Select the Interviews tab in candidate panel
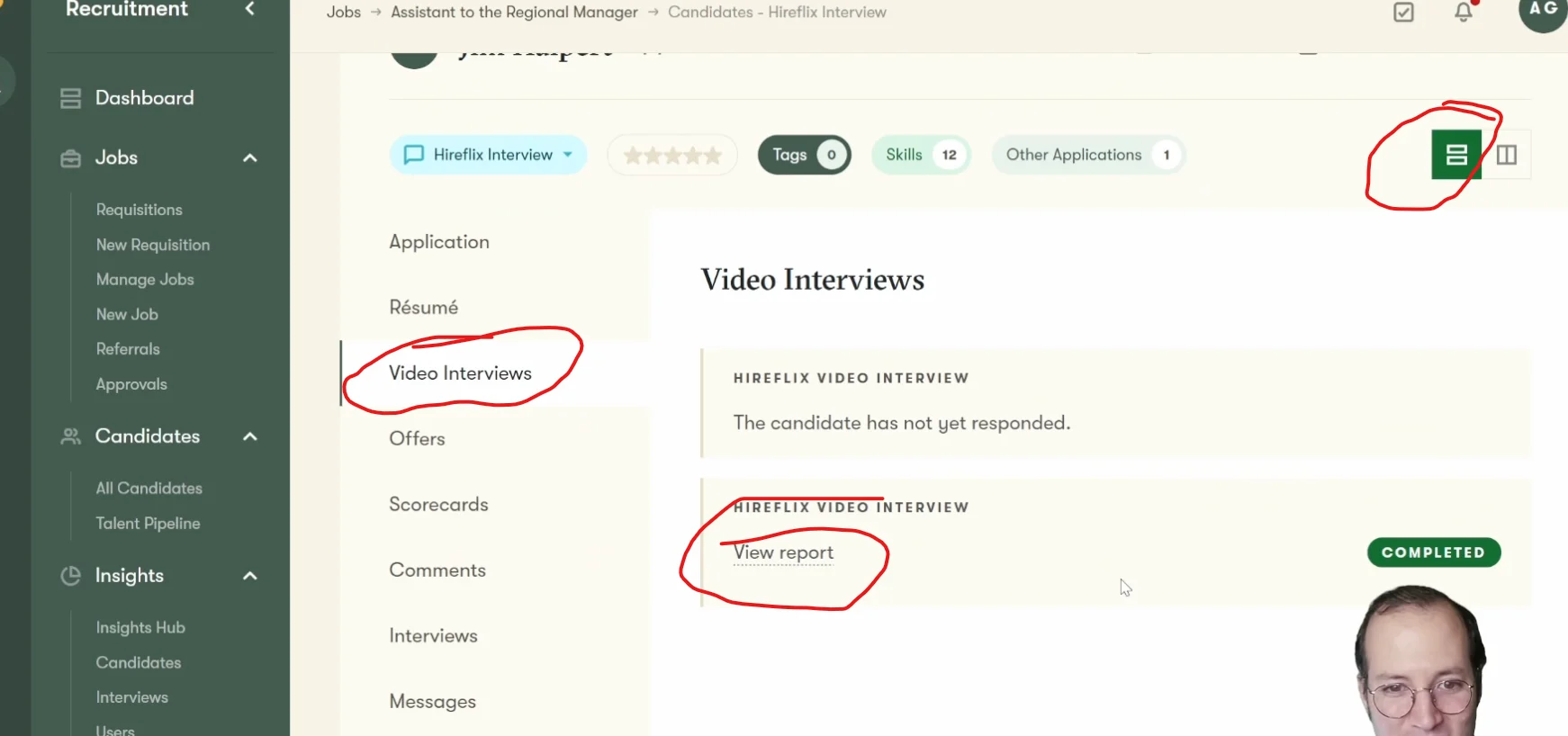This screenshot has width=1568, height=736. coord(433,636)
